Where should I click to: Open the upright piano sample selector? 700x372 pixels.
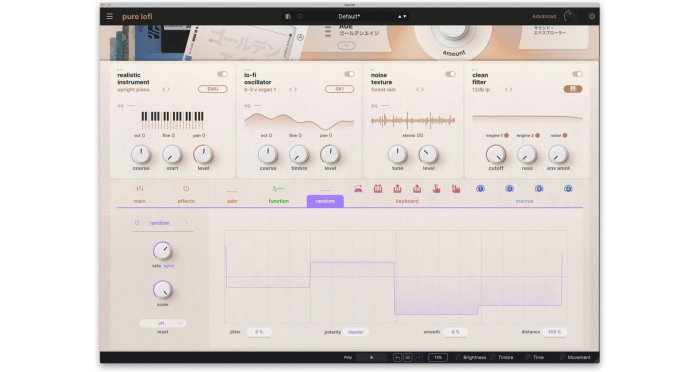point(133,90)
